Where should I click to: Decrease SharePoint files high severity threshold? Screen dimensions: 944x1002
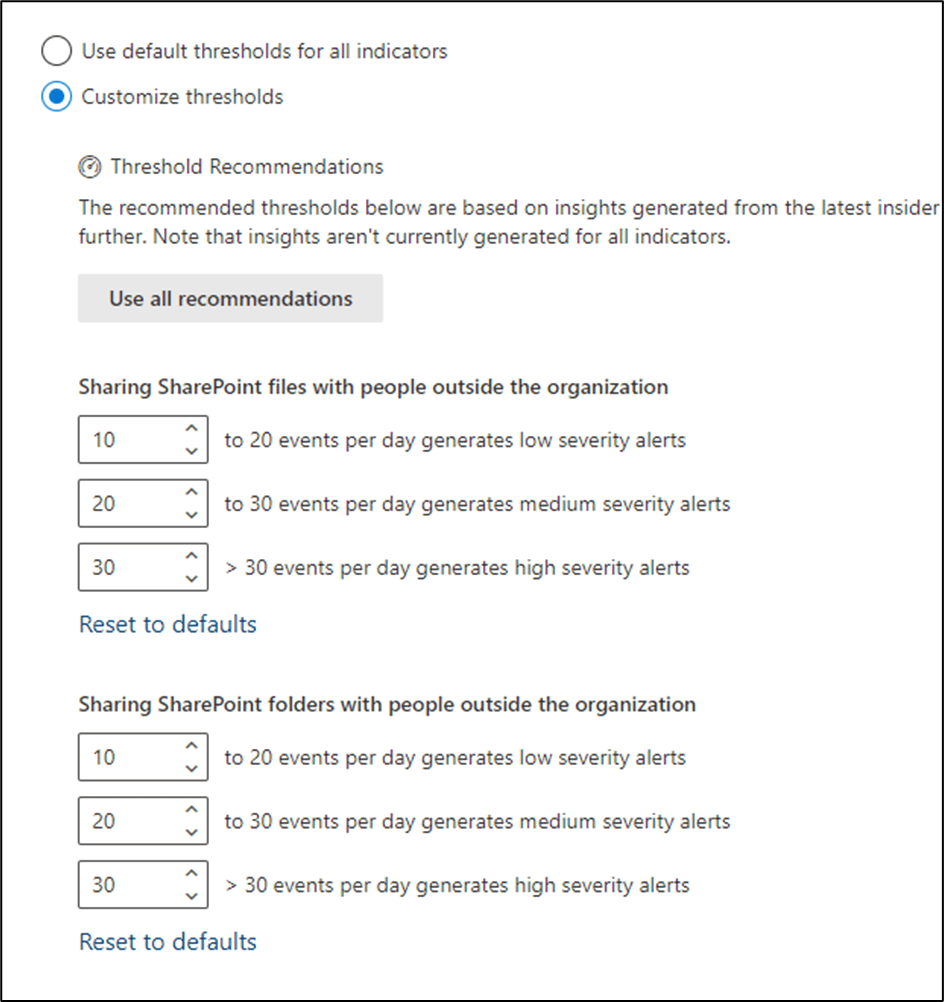pos(192,579)
